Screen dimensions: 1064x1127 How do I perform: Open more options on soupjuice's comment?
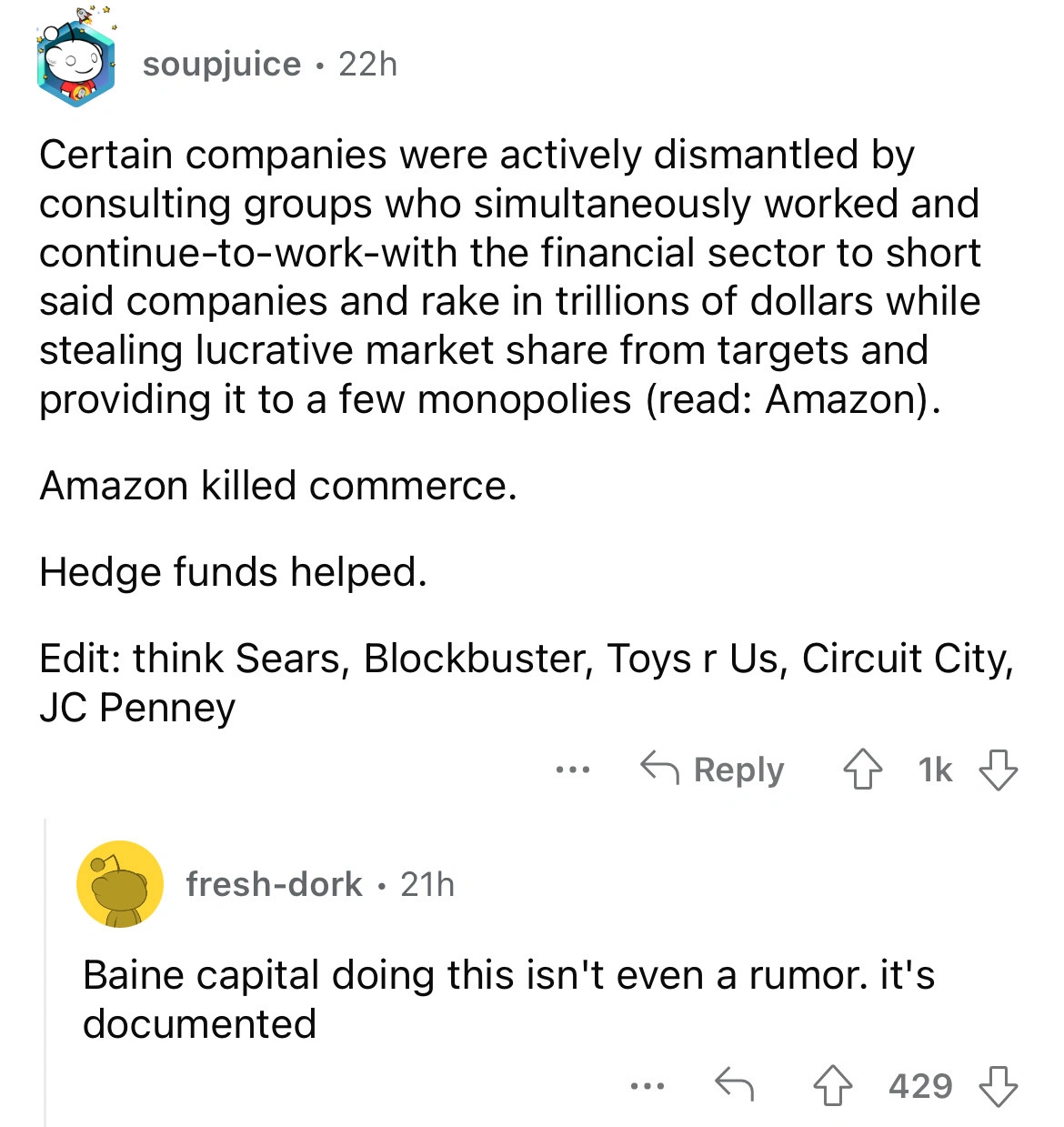(x=573, y=770)
